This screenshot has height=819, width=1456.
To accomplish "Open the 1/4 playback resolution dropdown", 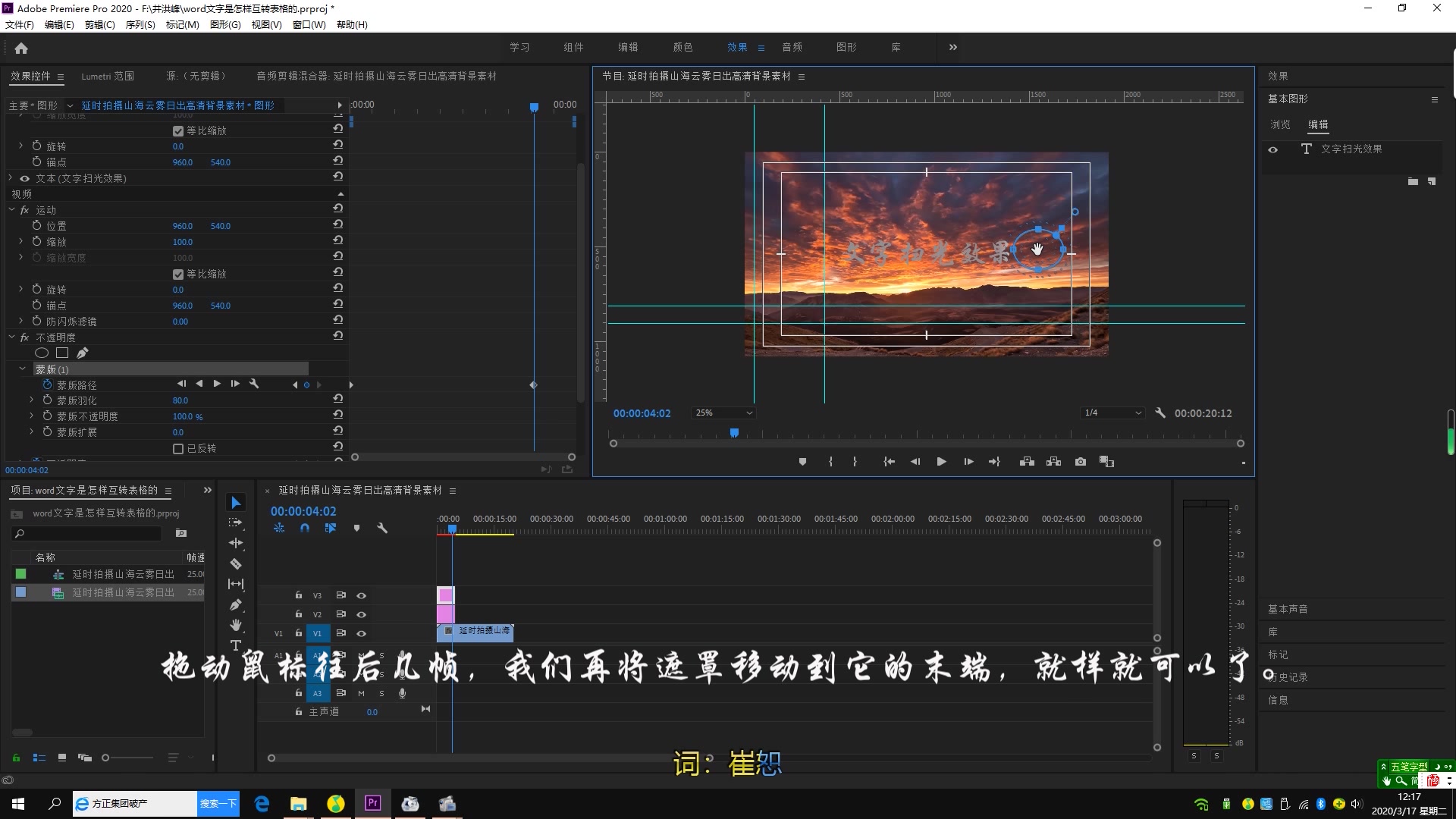I will [1112, 413].
